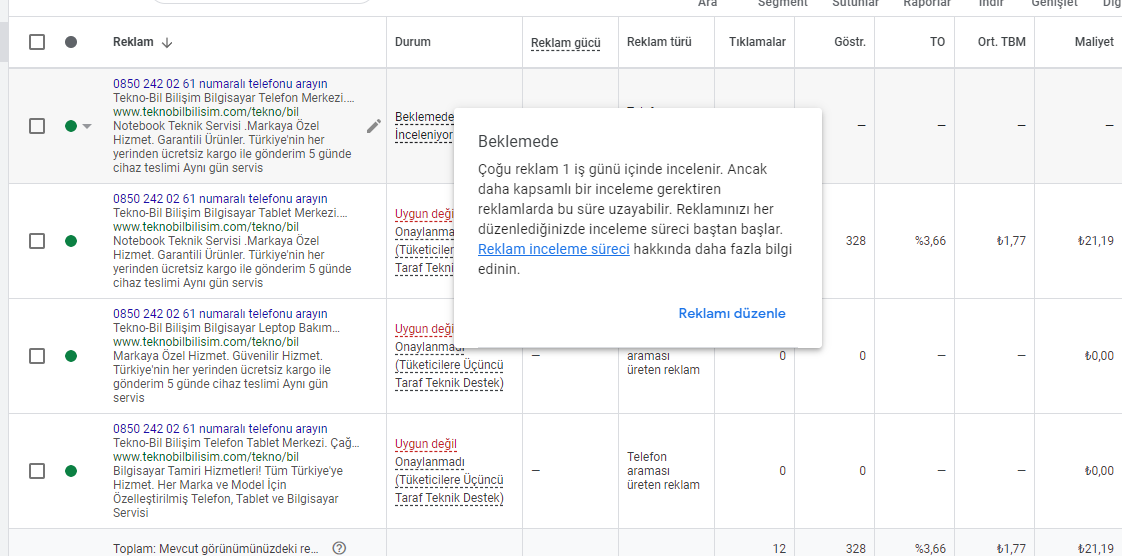The image size is (1132, 556).
Task: Click the gray status dot in the header
Action: (x=71, y=42)
